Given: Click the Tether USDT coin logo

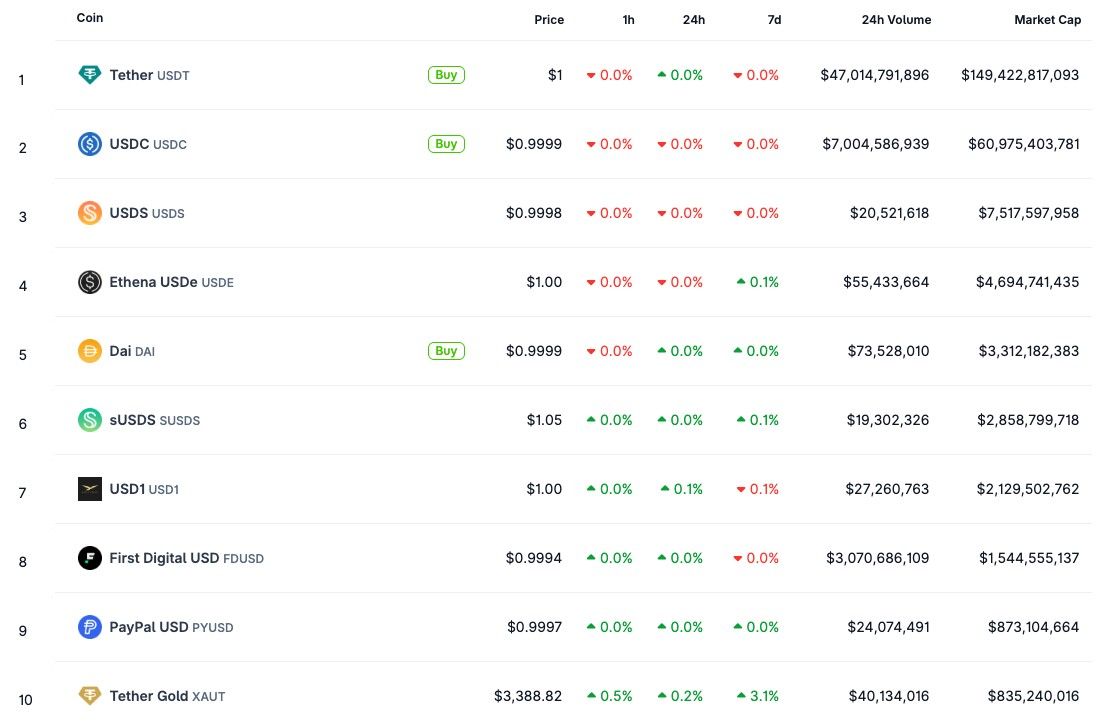Looking at the screenshot, I should (x=90, y=75).
